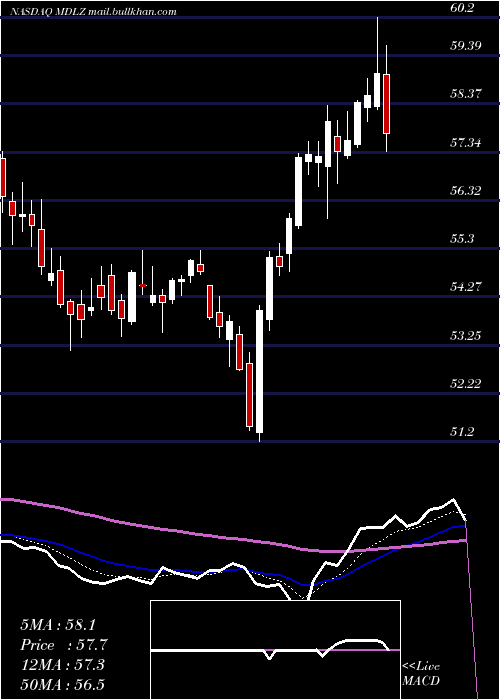Click the 59.39 price axis label

[x=466, y=46]
